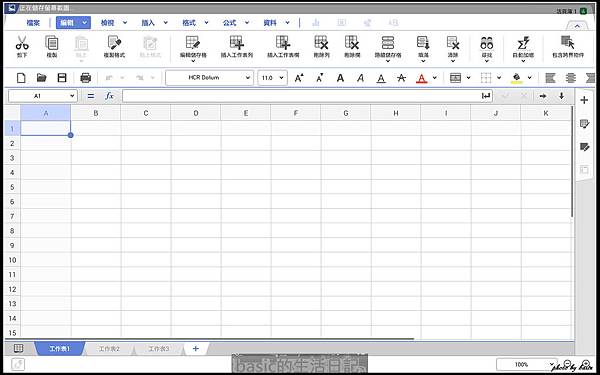This screenshot has height=375, width=600.
Task: Open the 檔案 menu
Action: pyautogui.click(x=33, y=23)
